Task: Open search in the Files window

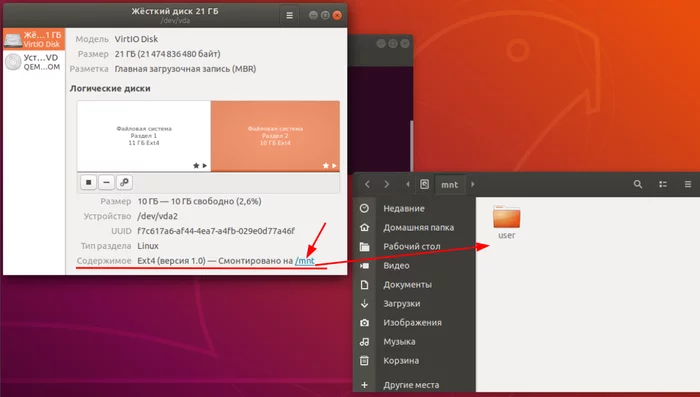Action: 638,184
